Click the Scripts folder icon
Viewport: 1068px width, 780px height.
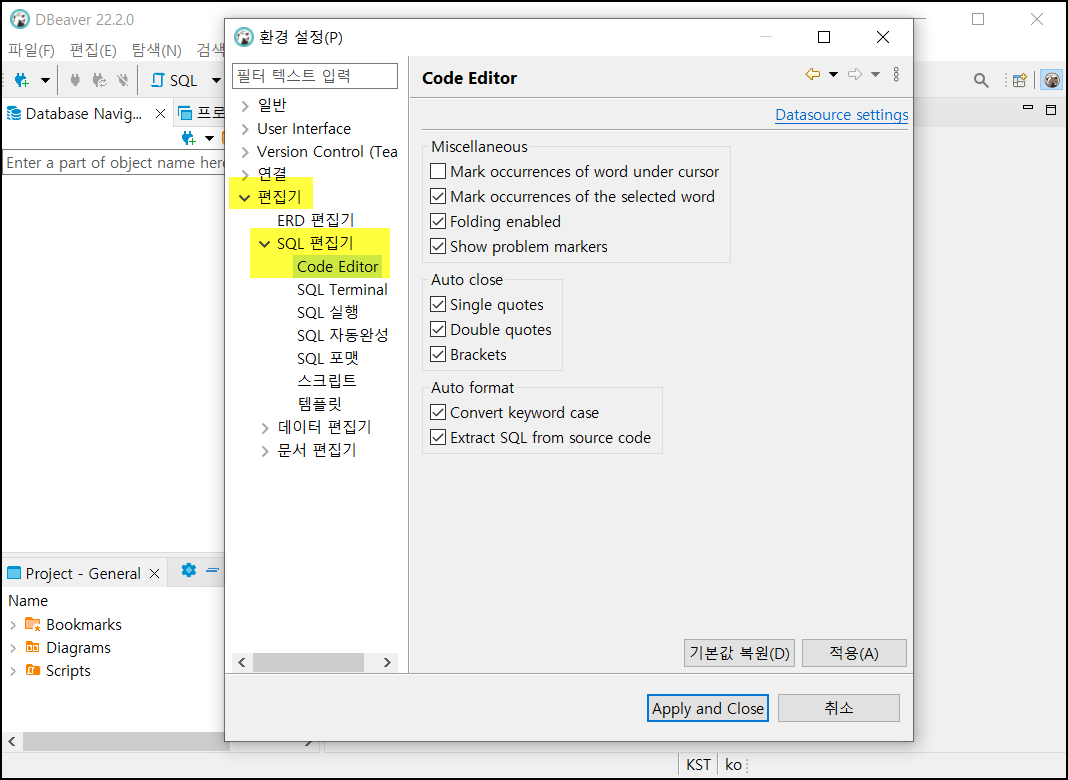[x=33, y=670]
